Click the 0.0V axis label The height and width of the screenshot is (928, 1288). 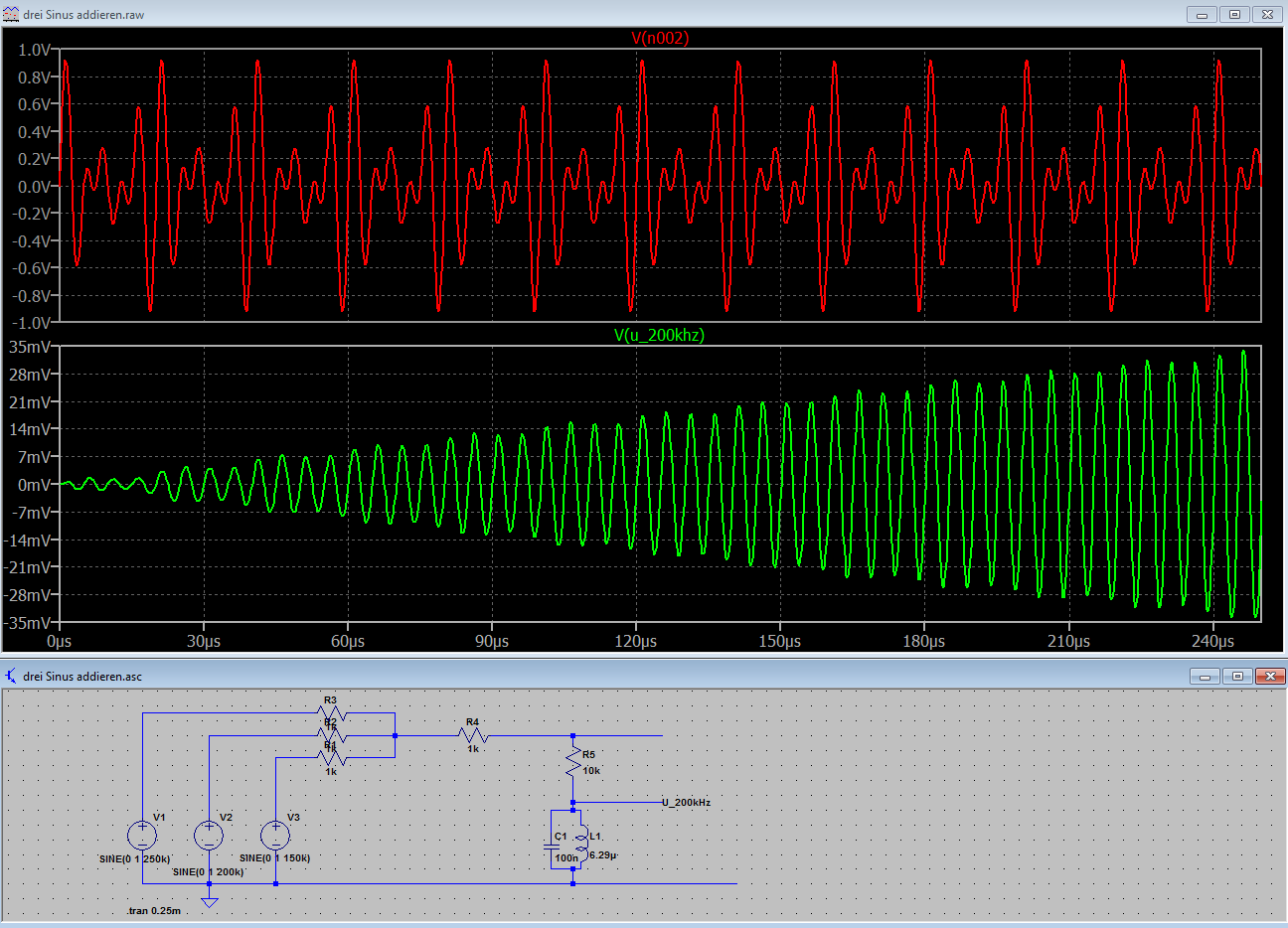[35, 186]
